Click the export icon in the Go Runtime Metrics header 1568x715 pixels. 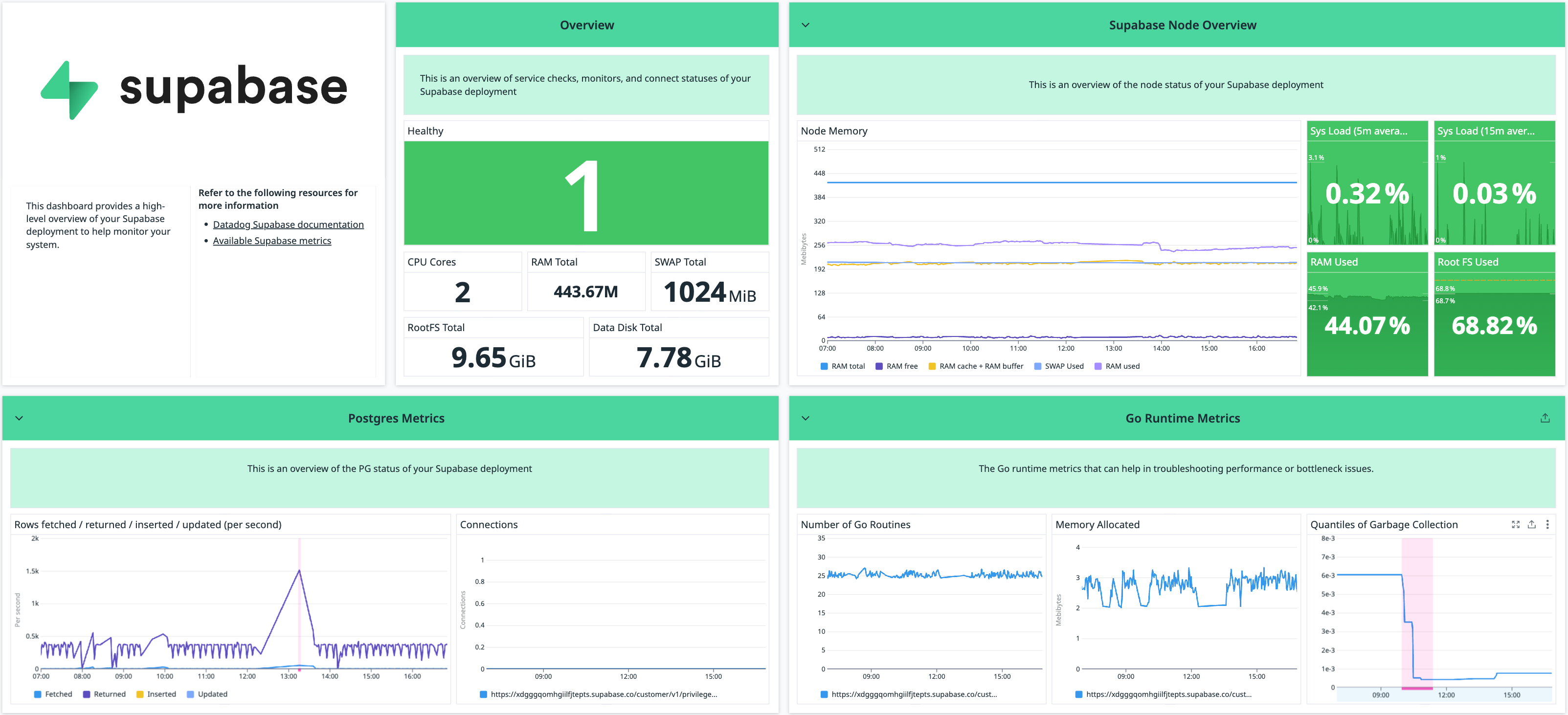click(1546, 418)
